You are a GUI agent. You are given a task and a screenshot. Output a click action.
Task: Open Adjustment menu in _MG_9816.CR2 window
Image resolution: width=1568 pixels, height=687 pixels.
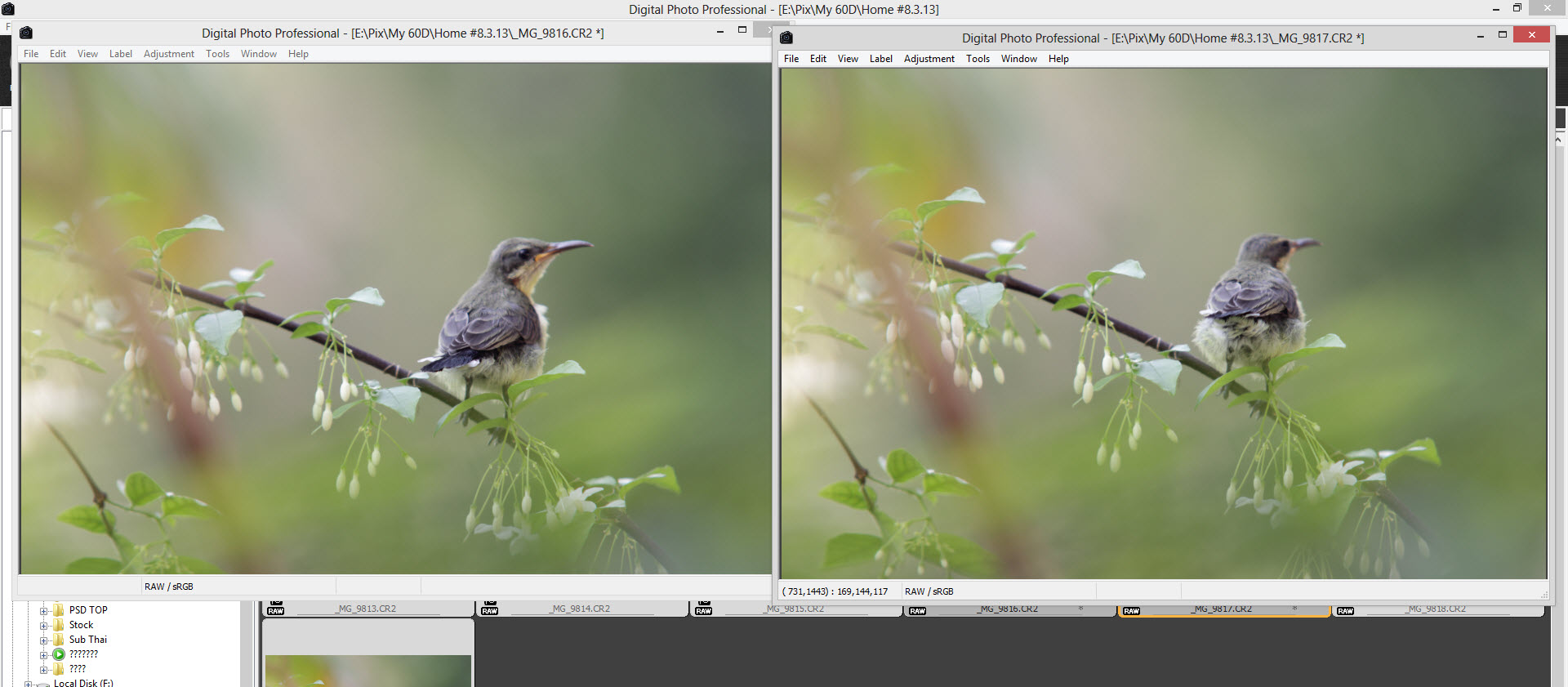click(x=169, y=54)
